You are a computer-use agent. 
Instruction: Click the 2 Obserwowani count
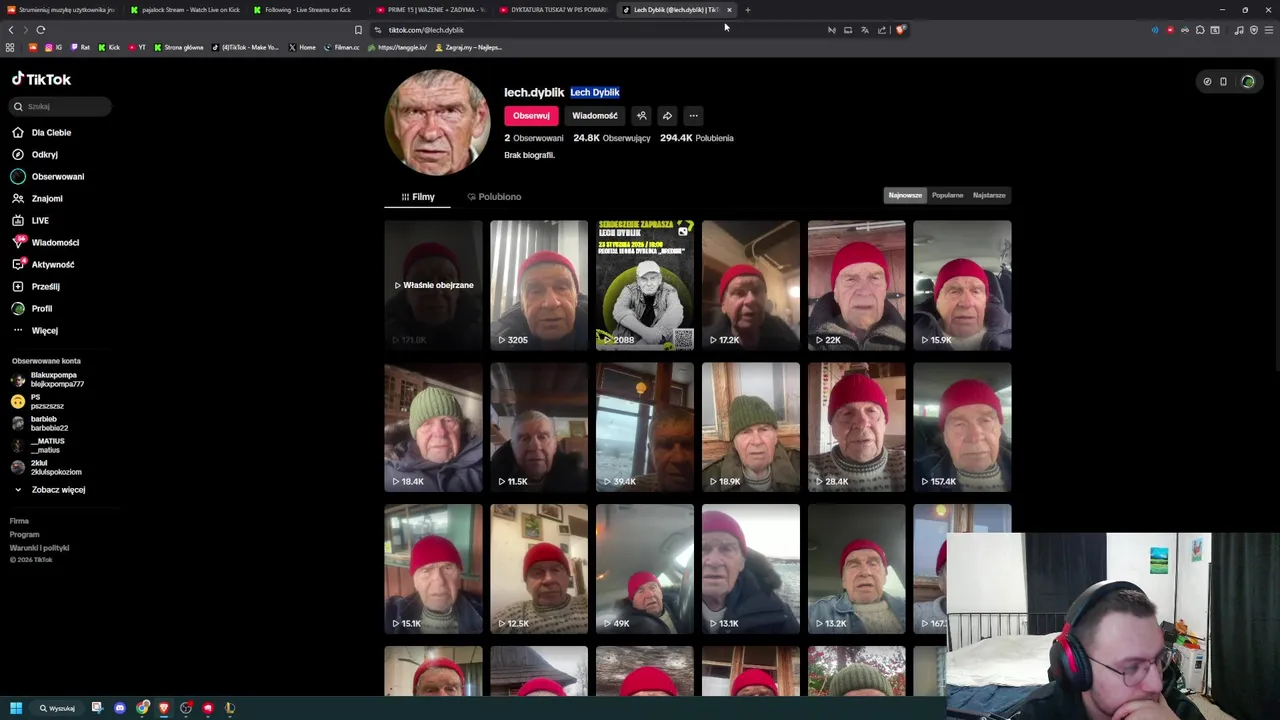click(x=533, y=138)
